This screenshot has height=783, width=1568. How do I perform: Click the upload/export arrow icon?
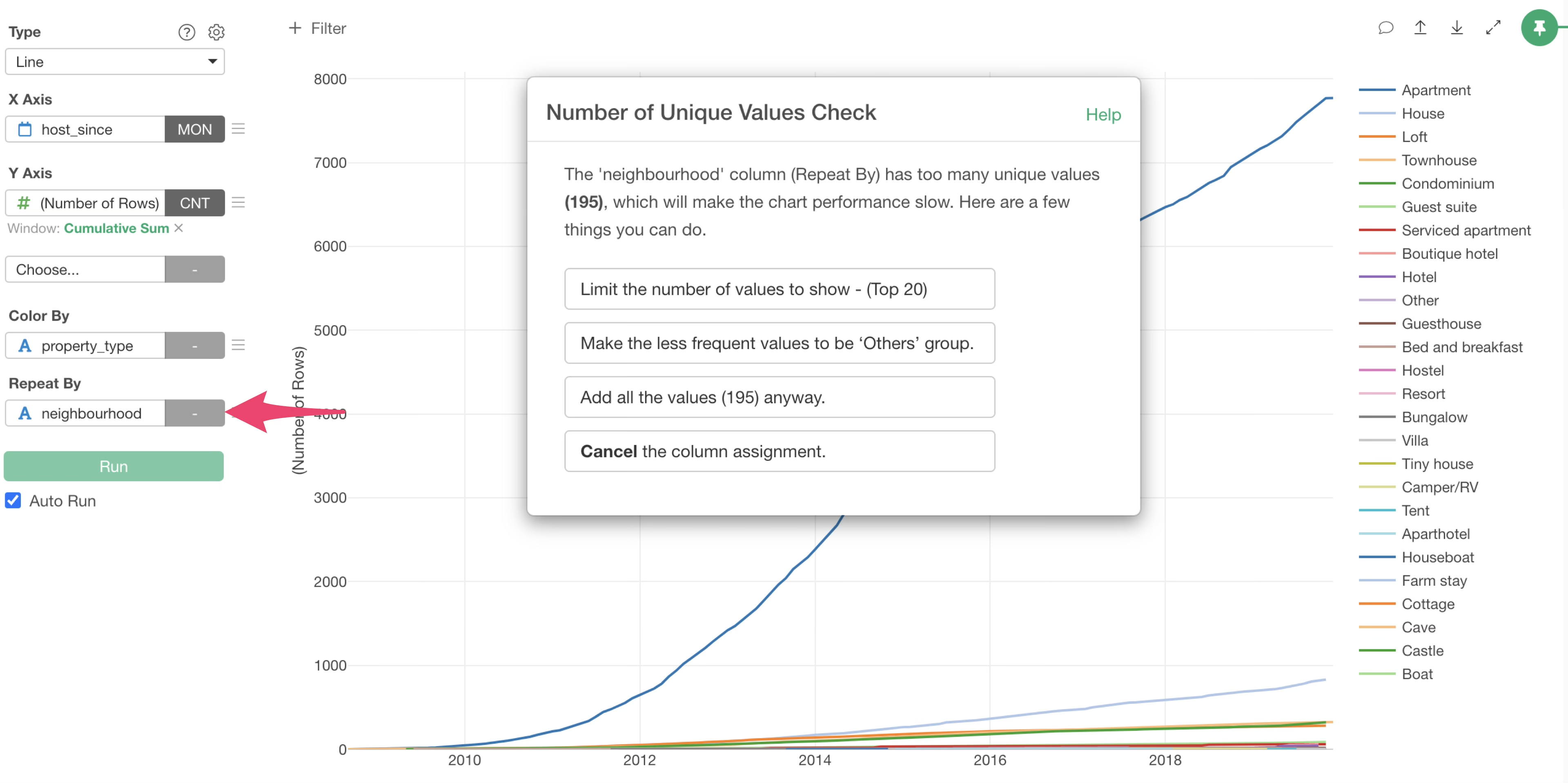(1420, 28)
